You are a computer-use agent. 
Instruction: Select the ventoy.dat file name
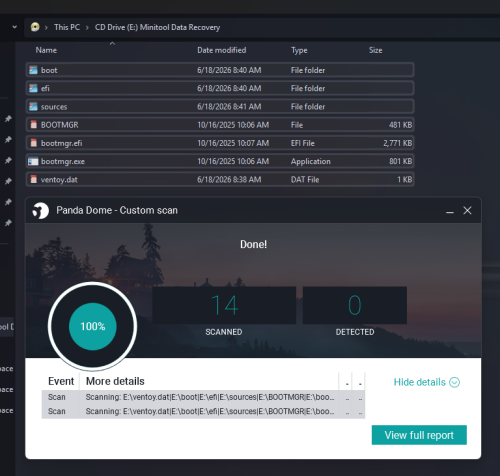pyautogui.click(x=59, y=180)
